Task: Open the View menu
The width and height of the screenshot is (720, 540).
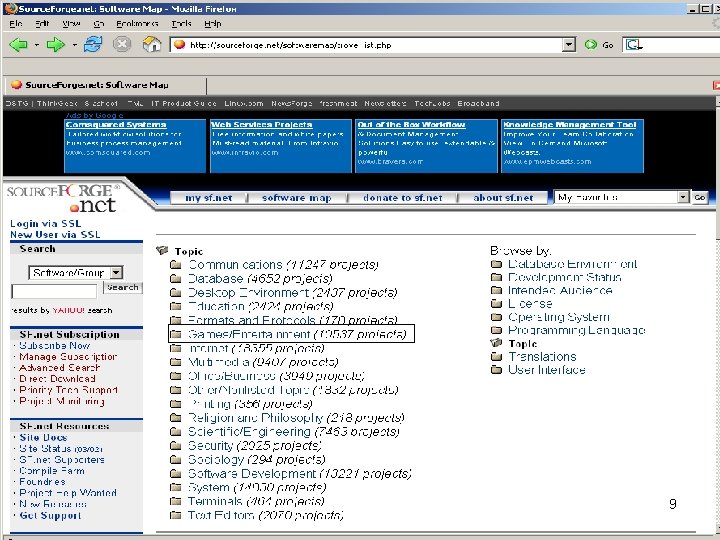Action: [71, 23]
